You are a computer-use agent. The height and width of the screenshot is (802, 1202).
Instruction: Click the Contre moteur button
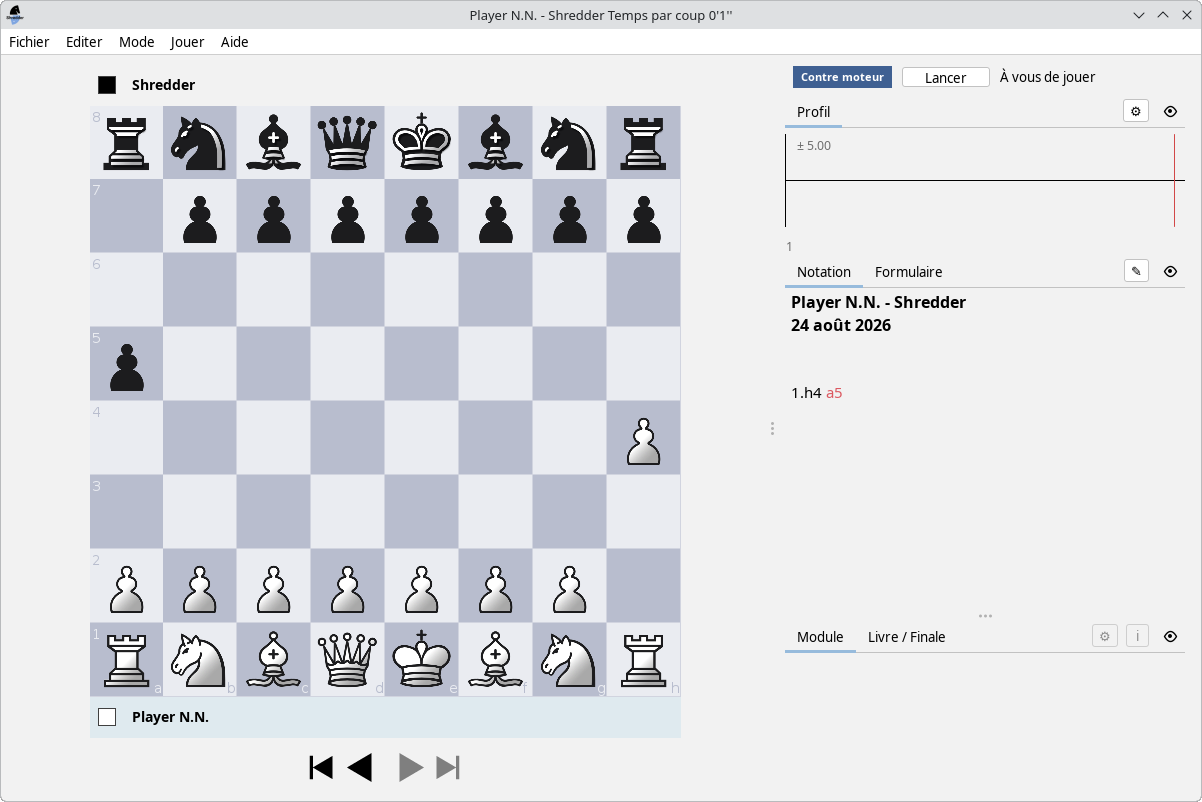[842, 77]
